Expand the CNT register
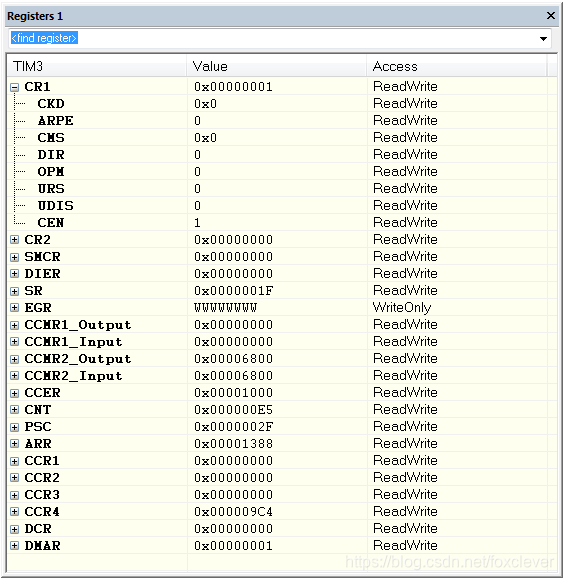 (14, 410)
